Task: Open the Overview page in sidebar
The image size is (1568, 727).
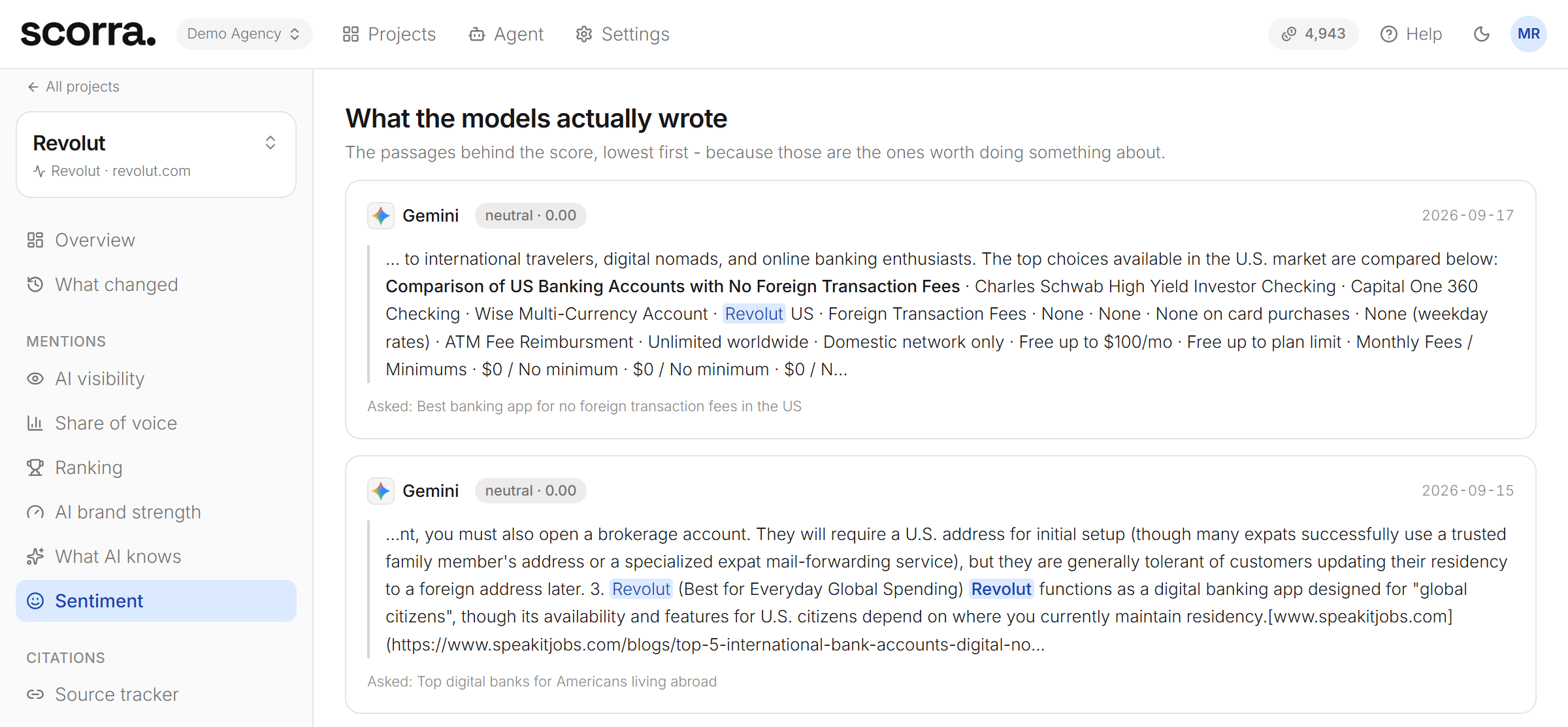Action: [x=156, y=240]
